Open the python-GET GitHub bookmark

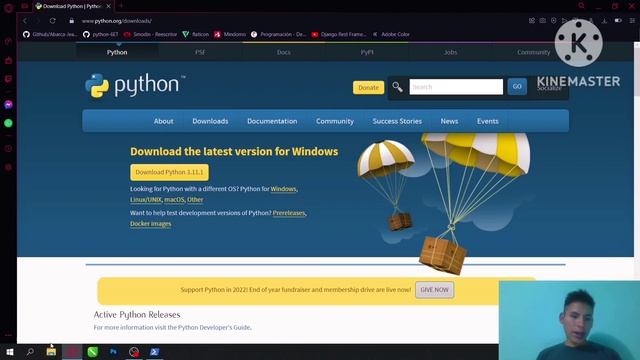point(101,34)
